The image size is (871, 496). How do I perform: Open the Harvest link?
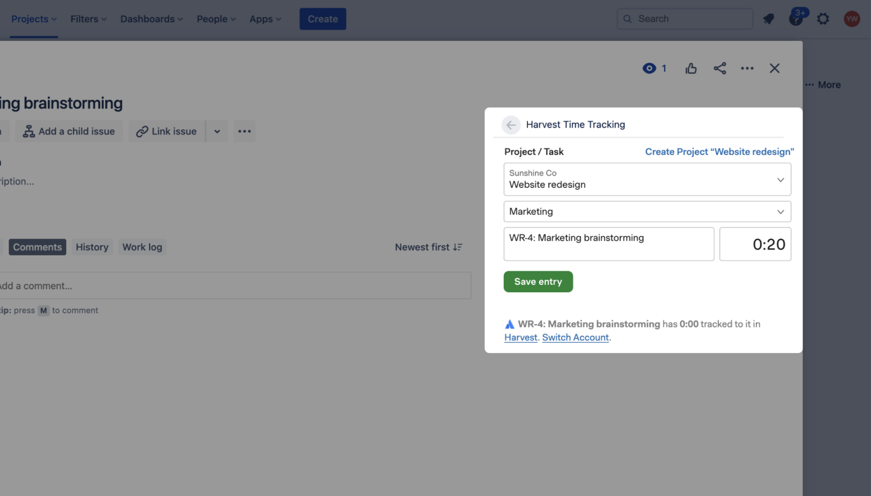tap(520, 337)
